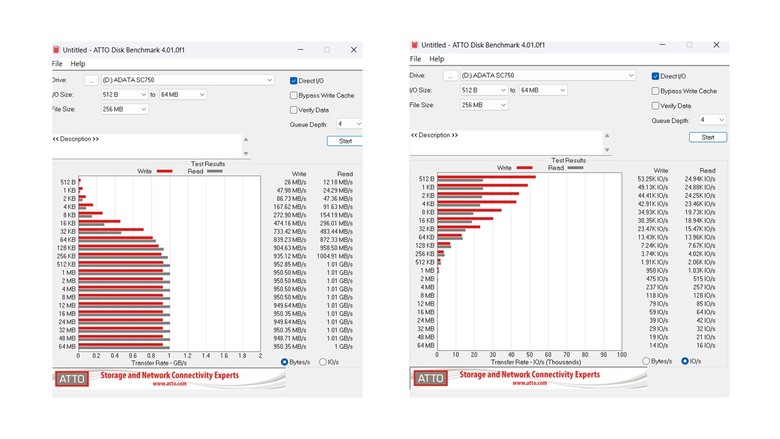Click red Write legend swatch, right window

[524, 168]
